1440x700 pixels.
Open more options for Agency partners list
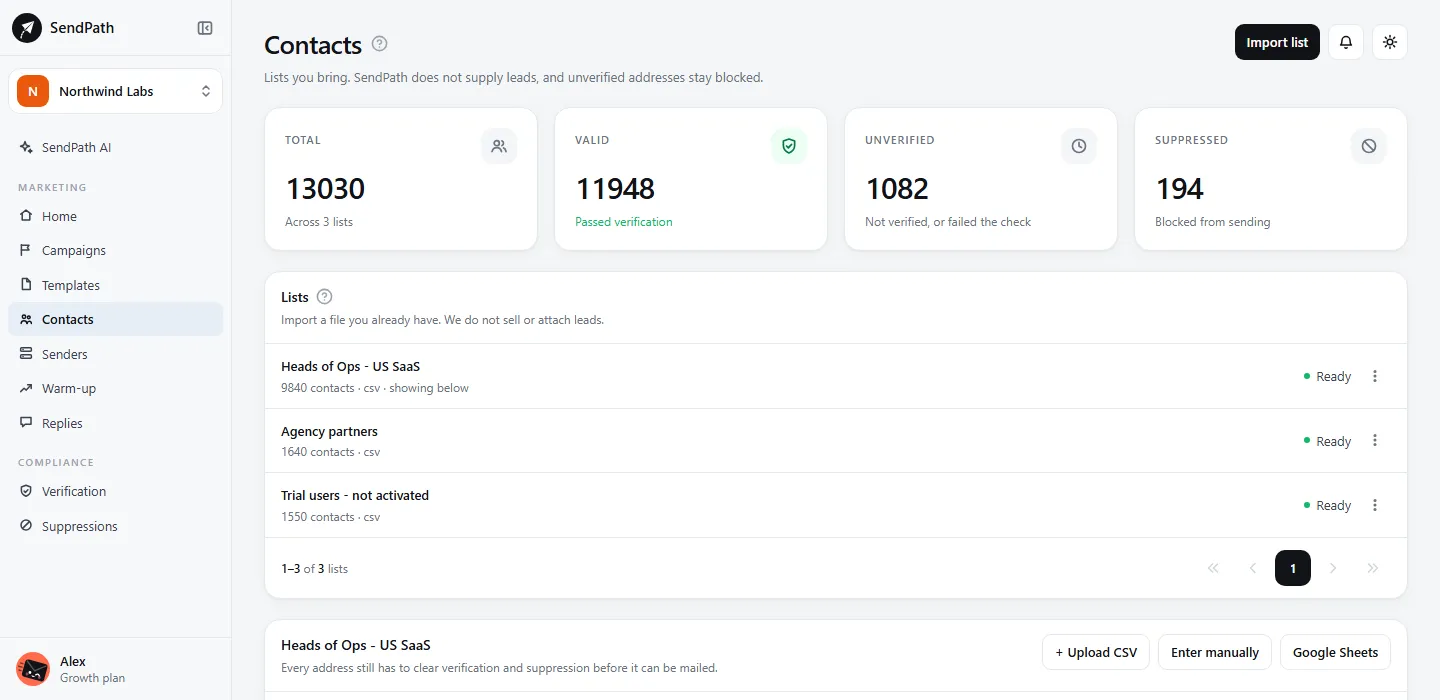(1375, 441)
